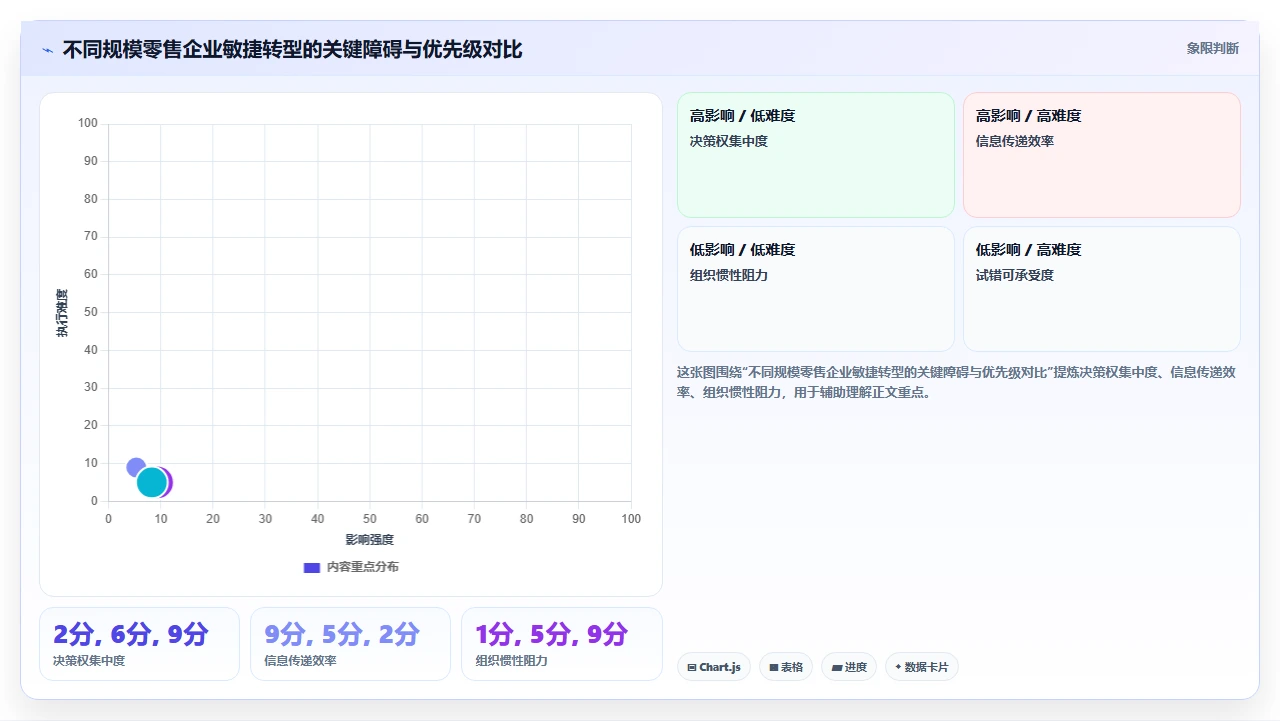Image resolution: width=1280 pixels, height=721 pixels.
Task: Open the 低影响 / 高难度 quadrant card
Action: click(1101, 289)
